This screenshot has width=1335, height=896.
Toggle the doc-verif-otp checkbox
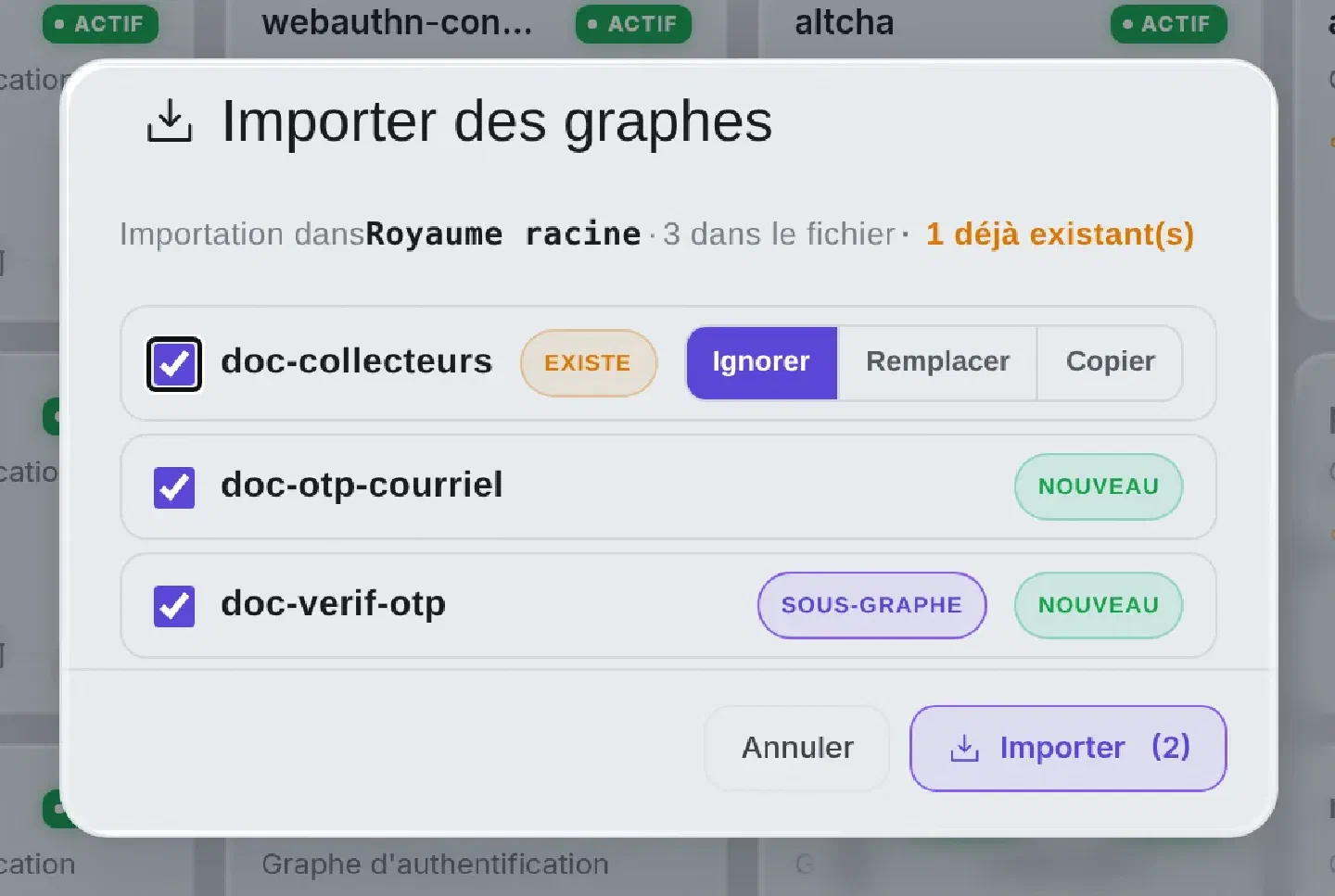point(174,606)
